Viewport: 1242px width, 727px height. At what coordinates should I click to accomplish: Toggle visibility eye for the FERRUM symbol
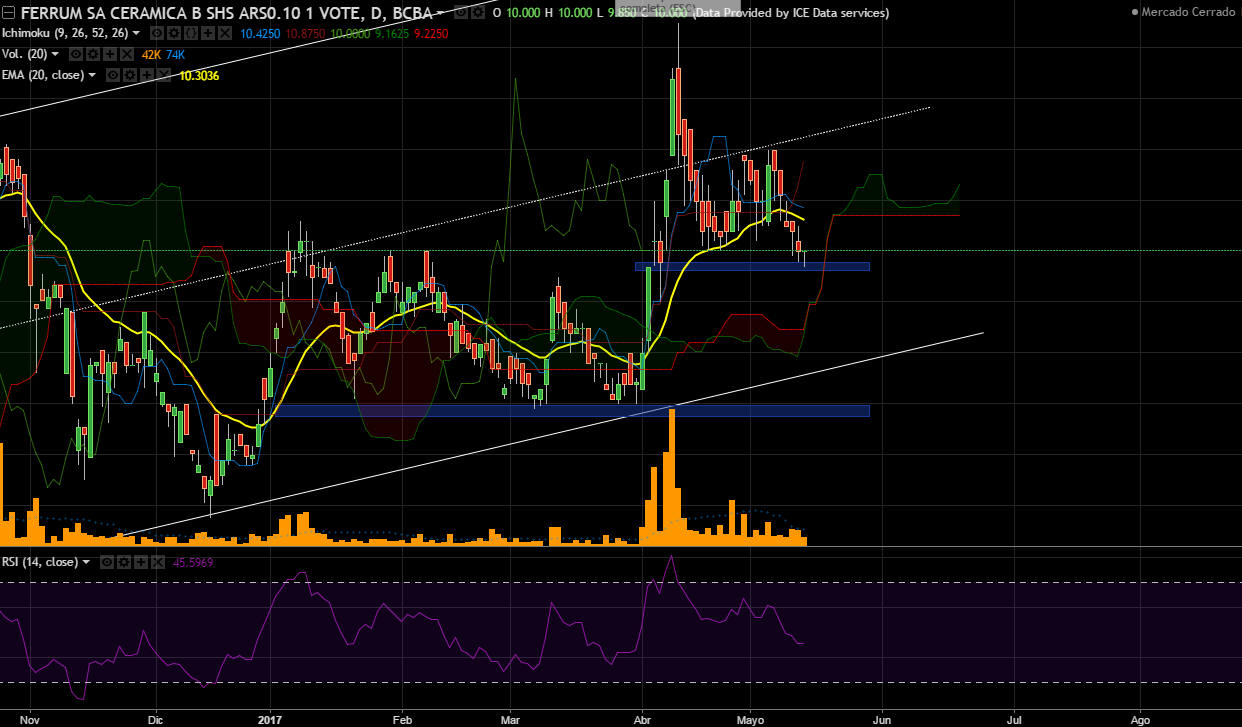461,13
